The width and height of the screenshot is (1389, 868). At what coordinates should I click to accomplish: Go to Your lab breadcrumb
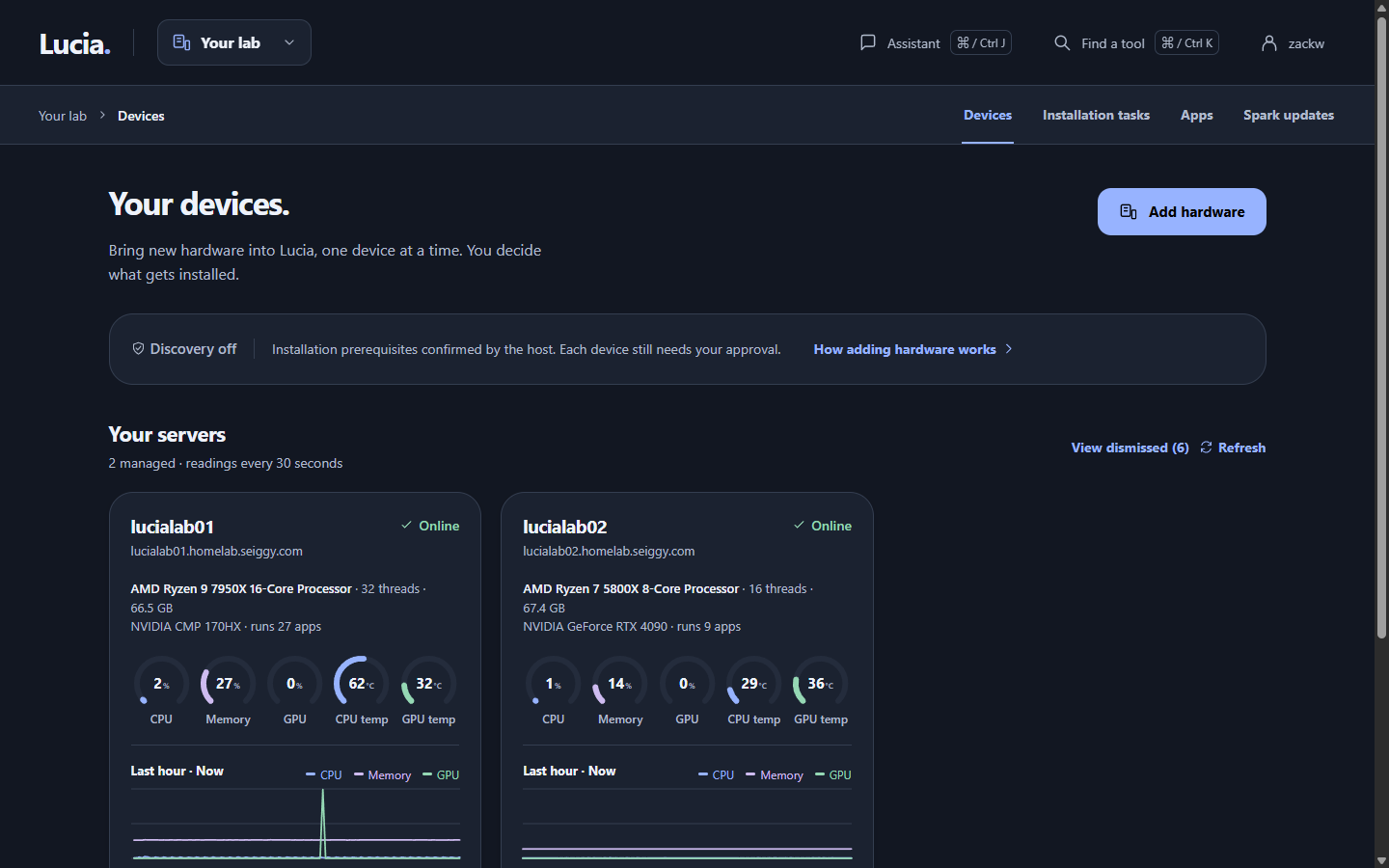(63, 116)
